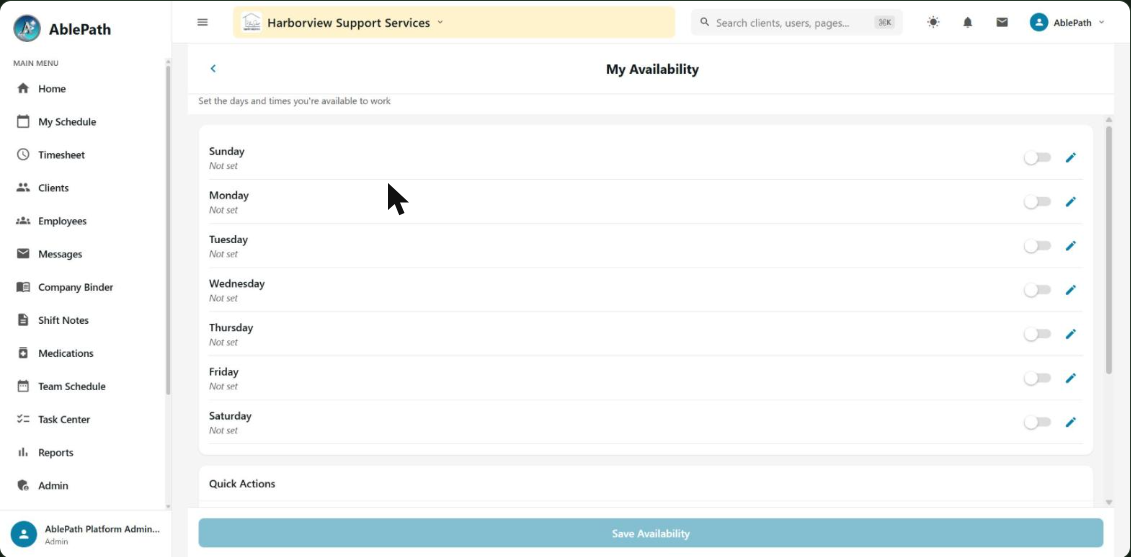Image resolution: width=1131 pixels, height=557 pixels.
Task: Click the AblePath logo icon
Action: 27,29
